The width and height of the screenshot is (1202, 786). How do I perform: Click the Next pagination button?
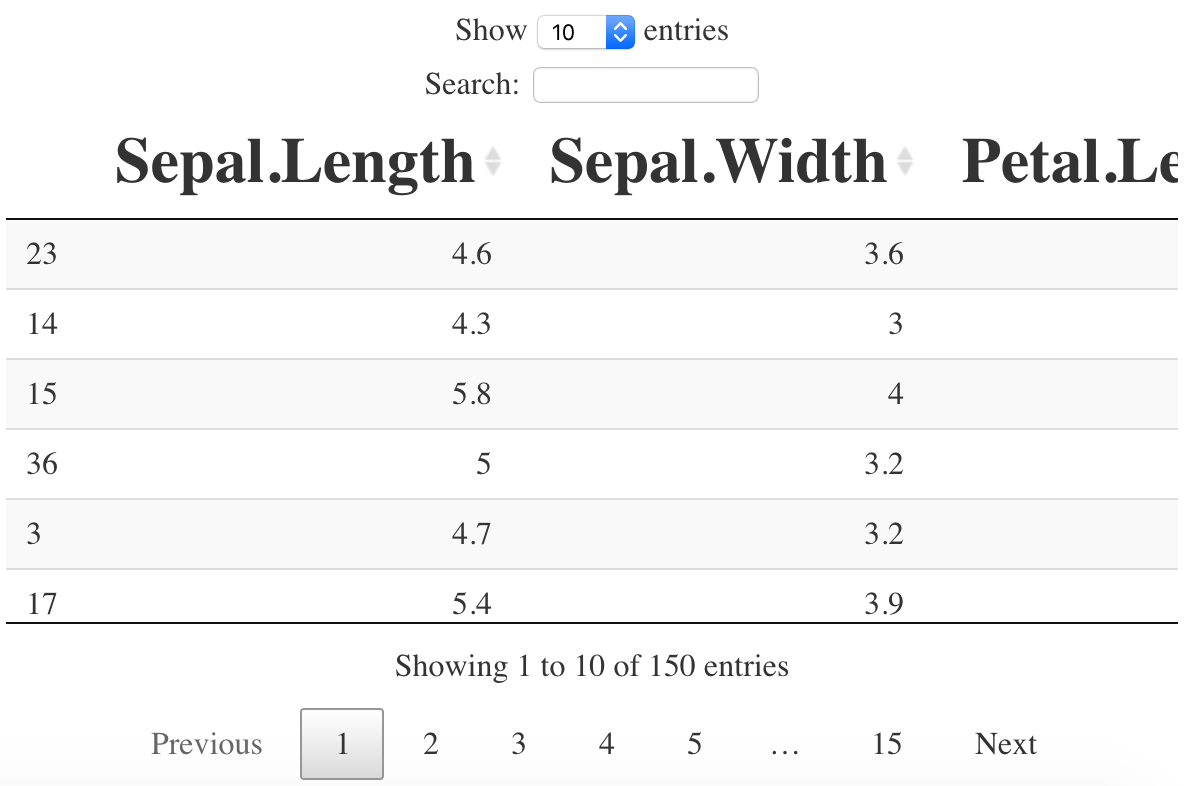[x=1005, y=743]
